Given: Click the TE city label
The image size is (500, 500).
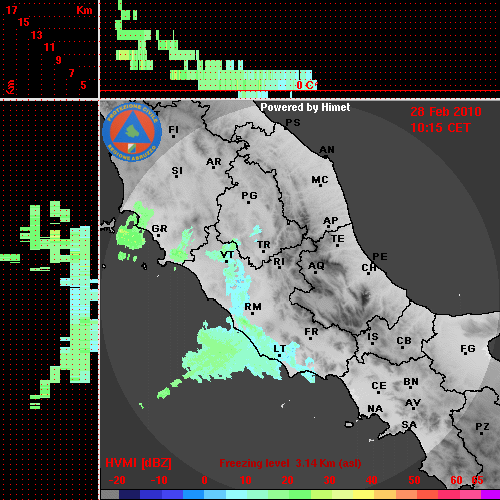Looking at the screenshot, I should pos(338,239).
